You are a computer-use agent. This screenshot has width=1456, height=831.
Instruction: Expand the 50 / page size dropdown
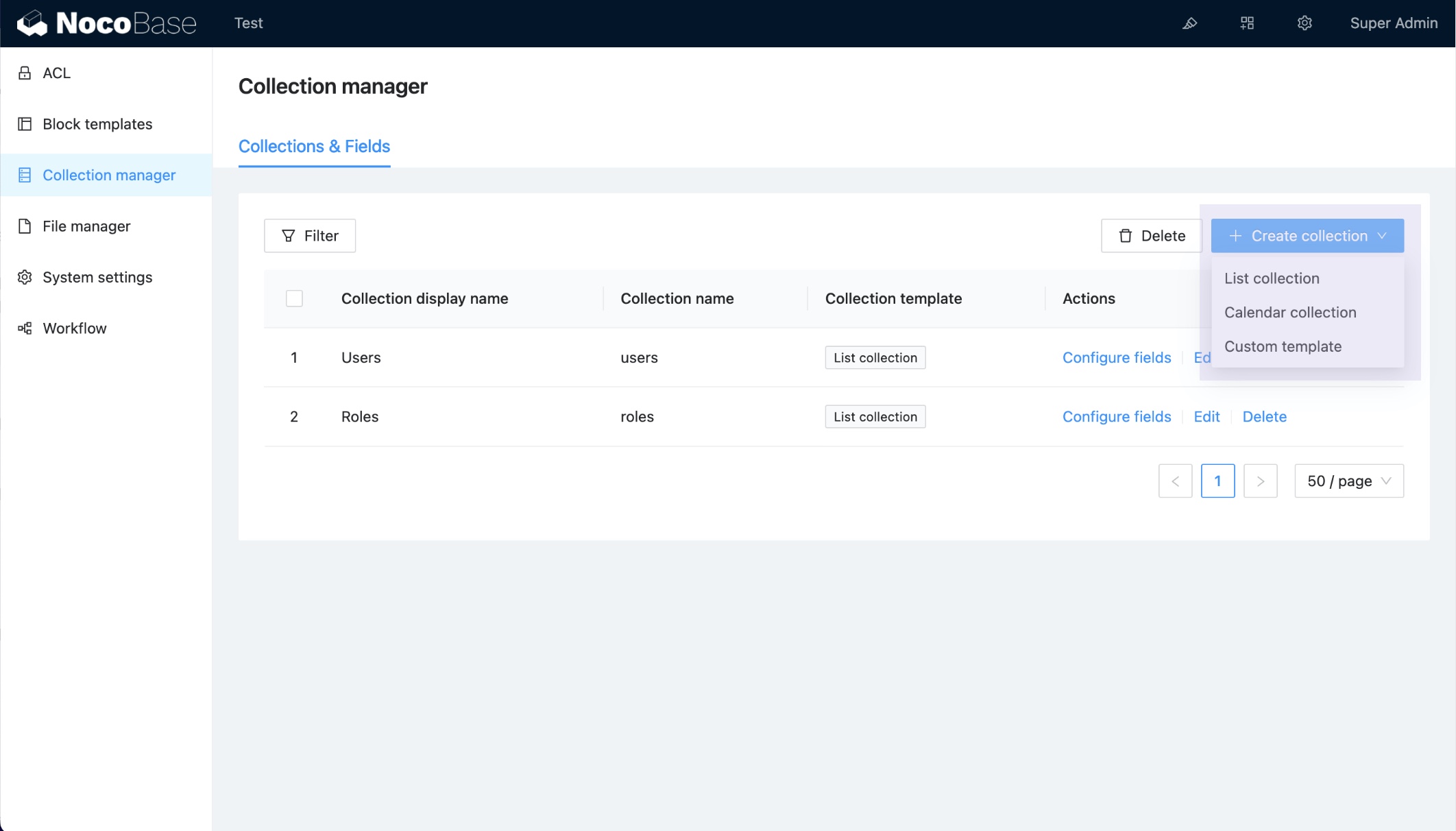pyautogui.click(x=1348, y=481)
